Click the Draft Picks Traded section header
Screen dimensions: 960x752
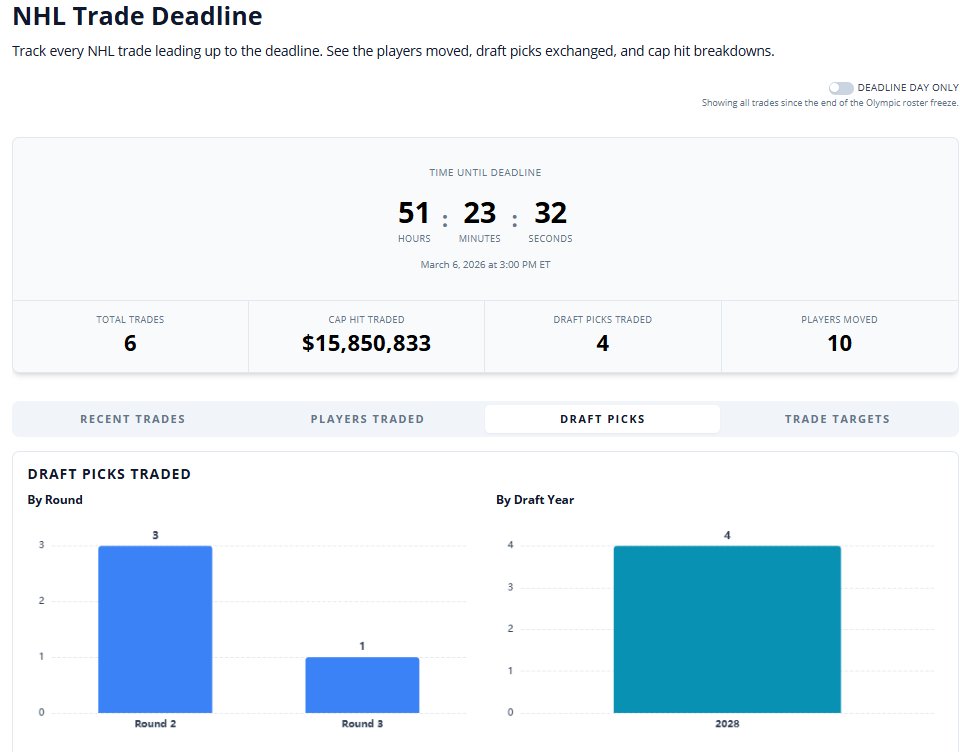109,474
